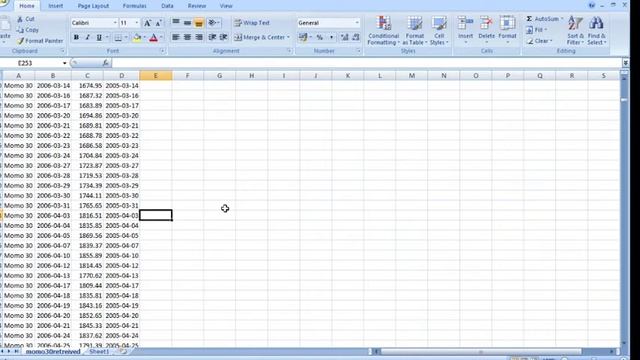Expand Font group dialog launcher
Screen dimensions: 640x360
click(162, 51)
